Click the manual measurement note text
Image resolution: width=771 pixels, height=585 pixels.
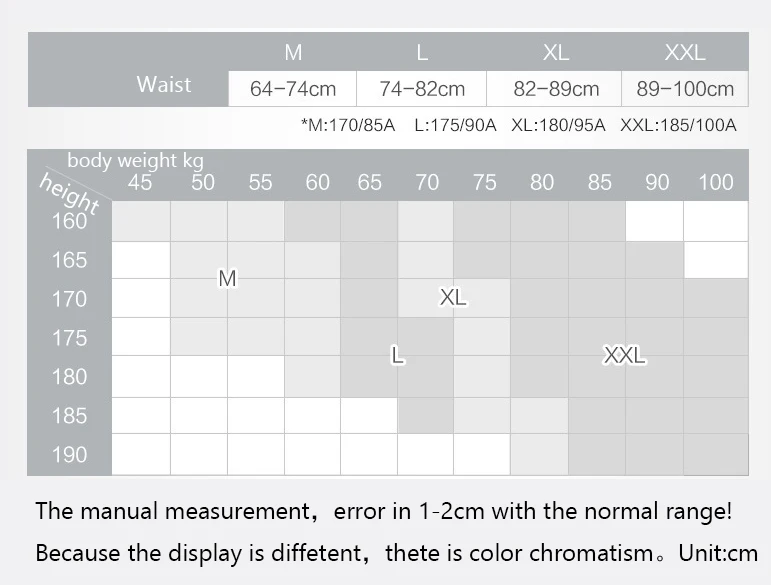tap(383, 511)
